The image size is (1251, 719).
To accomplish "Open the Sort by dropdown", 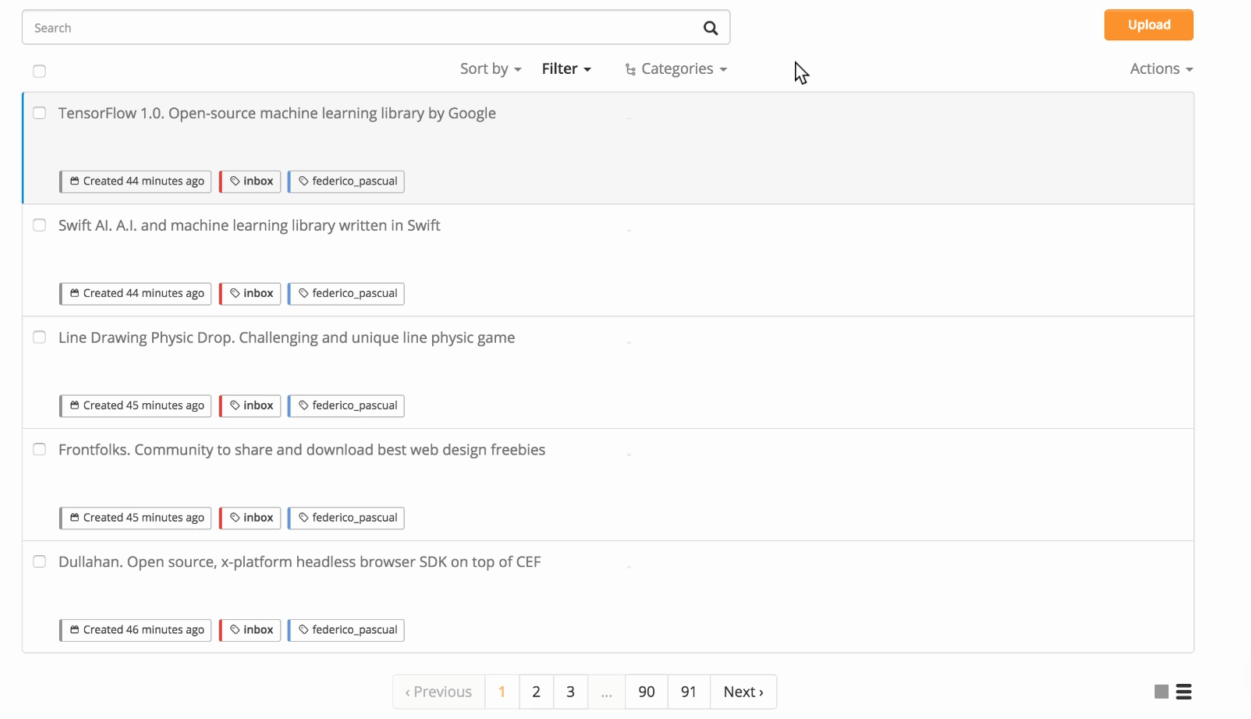I will [x=490, y=69].
